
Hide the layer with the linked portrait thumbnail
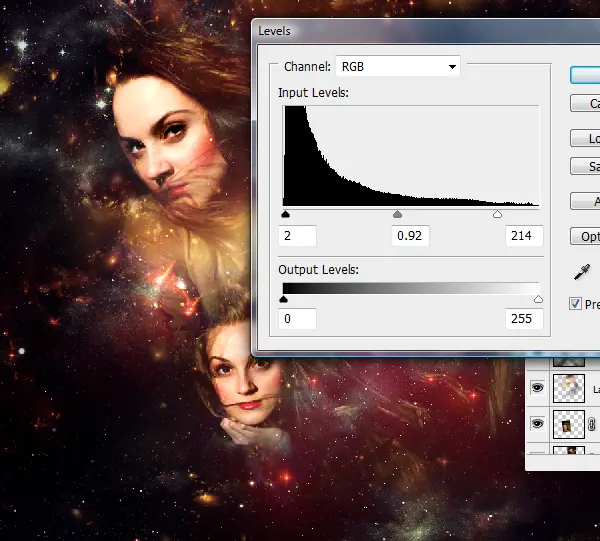(x=537, y=424)
